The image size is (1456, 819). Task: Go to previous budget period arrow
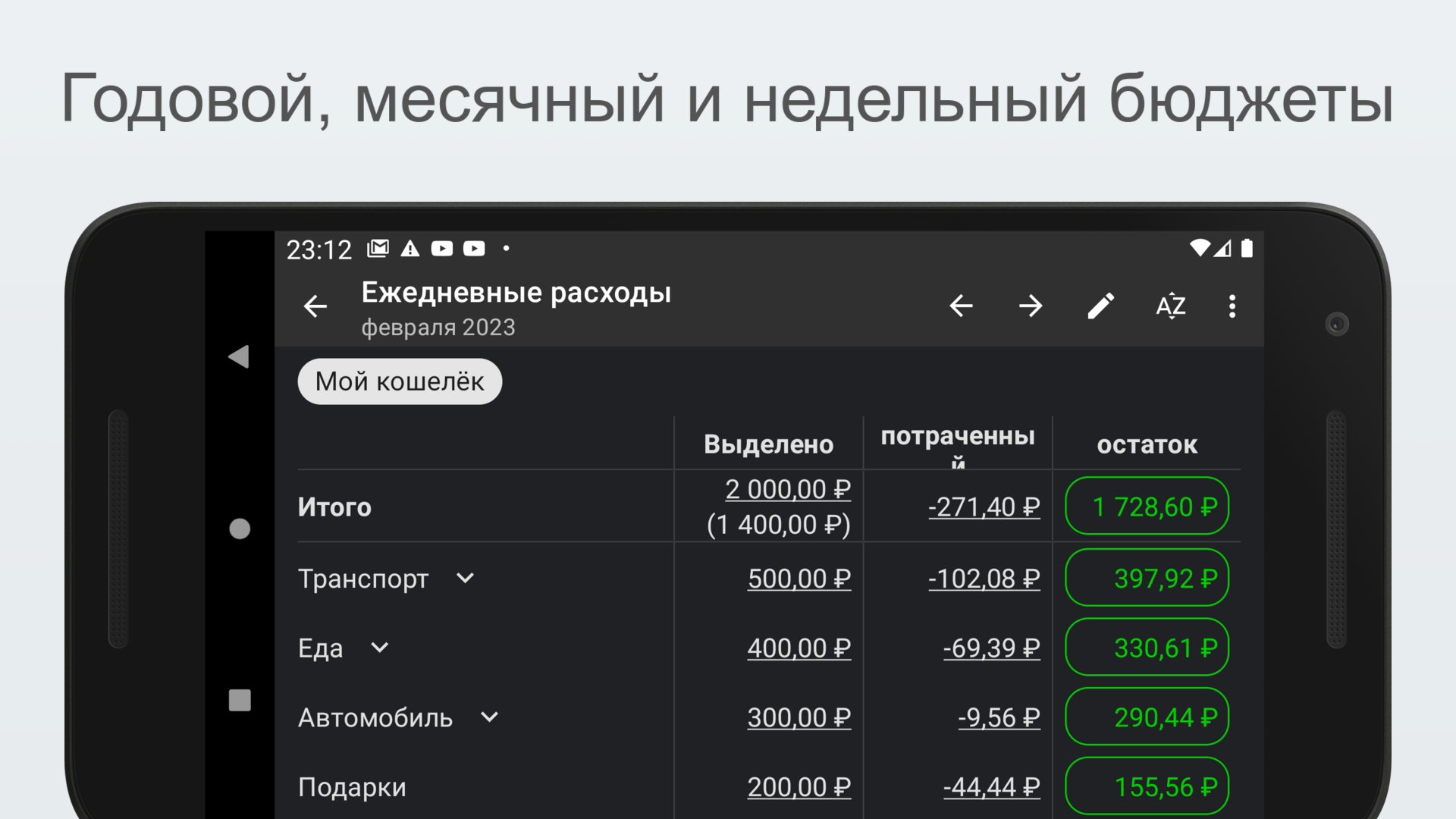961,306
